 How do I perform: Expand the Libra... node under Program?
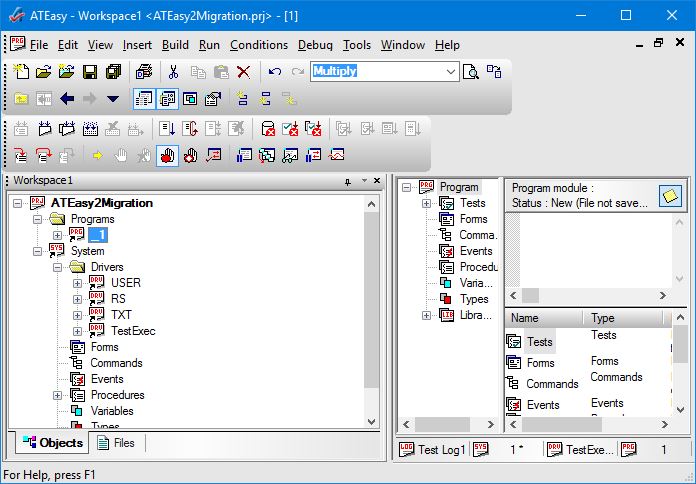point(426,315)
